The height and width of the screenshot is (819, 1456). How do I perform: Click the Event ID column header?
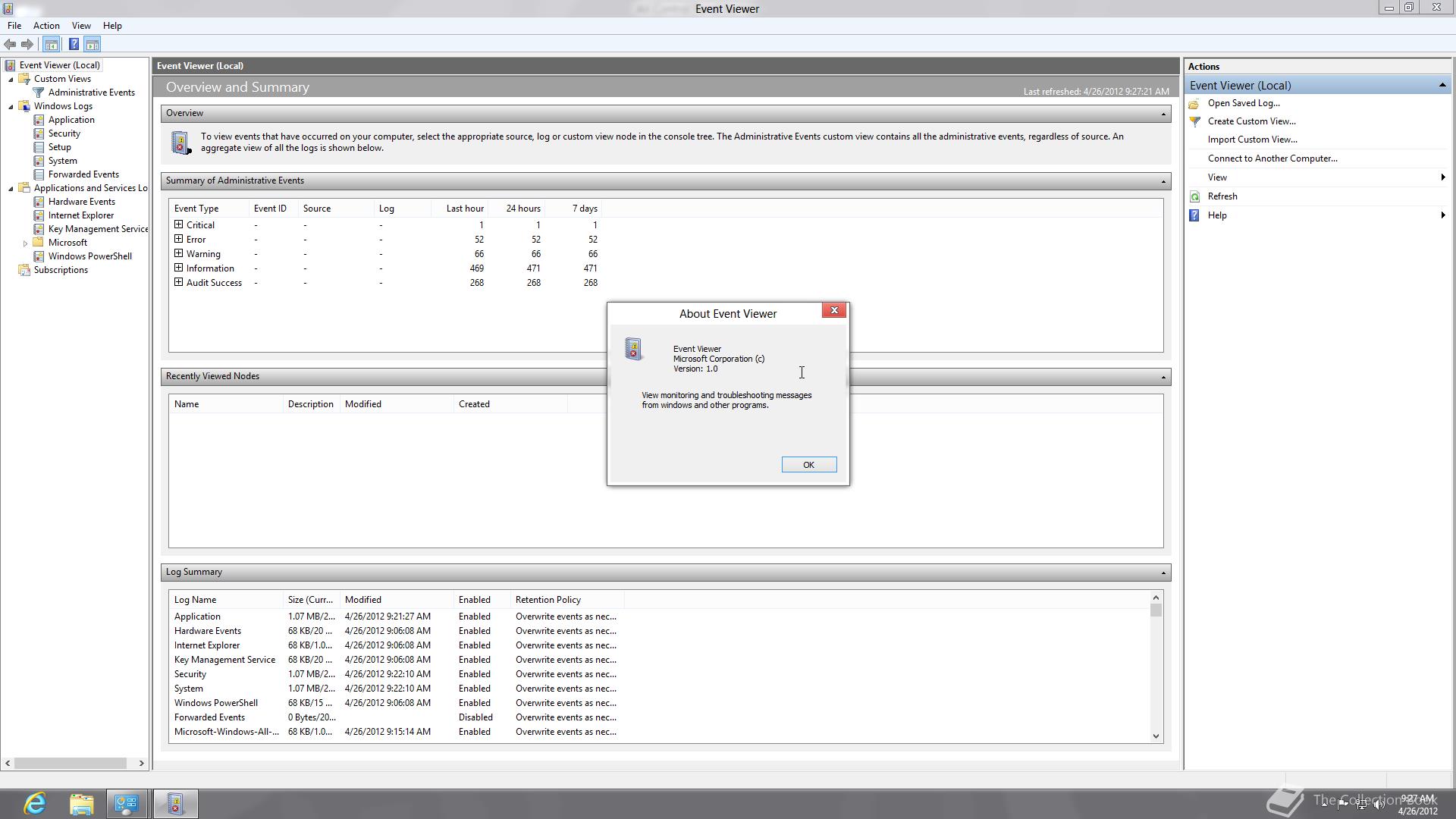coord(270,209)
